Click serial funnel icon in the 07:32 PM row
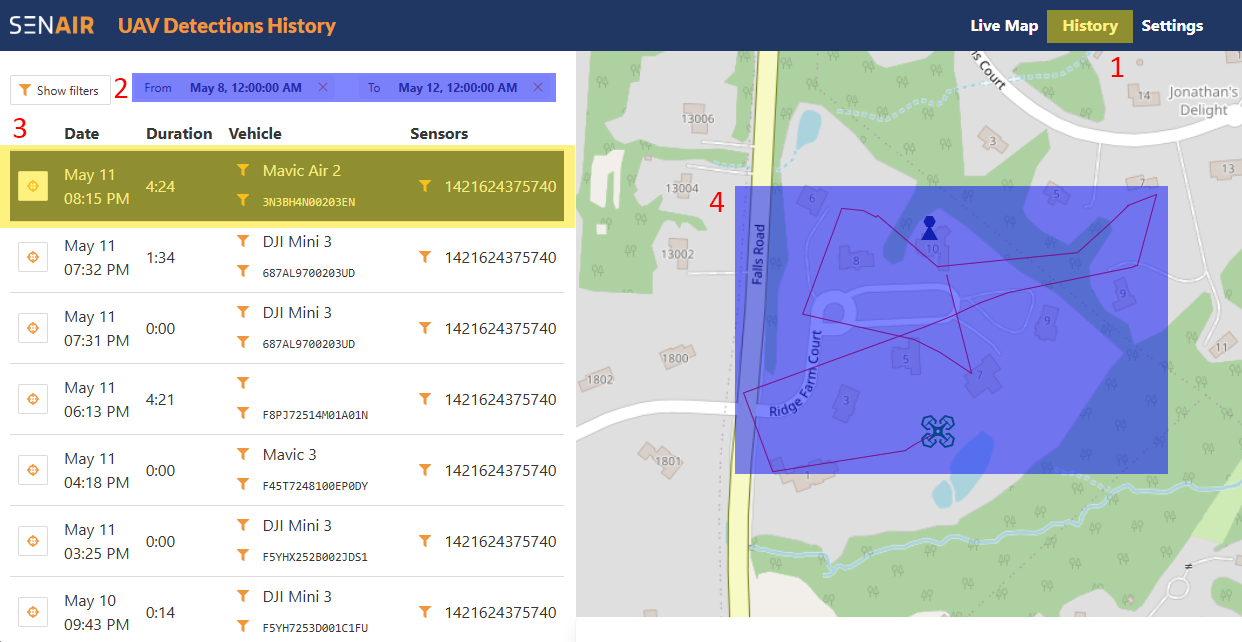This screenshot has width=1242, height=642. click(x=243, y=272)
